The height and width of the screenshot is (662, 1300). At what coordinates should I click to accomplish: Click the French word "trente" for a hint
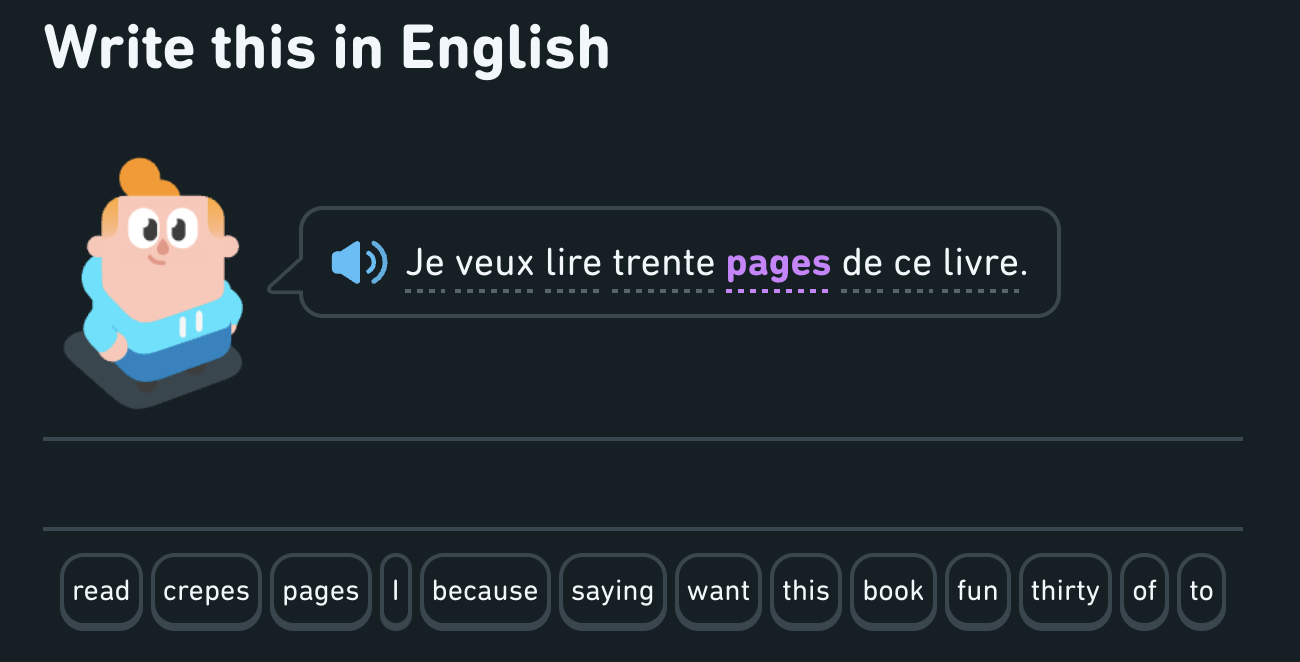663,264
